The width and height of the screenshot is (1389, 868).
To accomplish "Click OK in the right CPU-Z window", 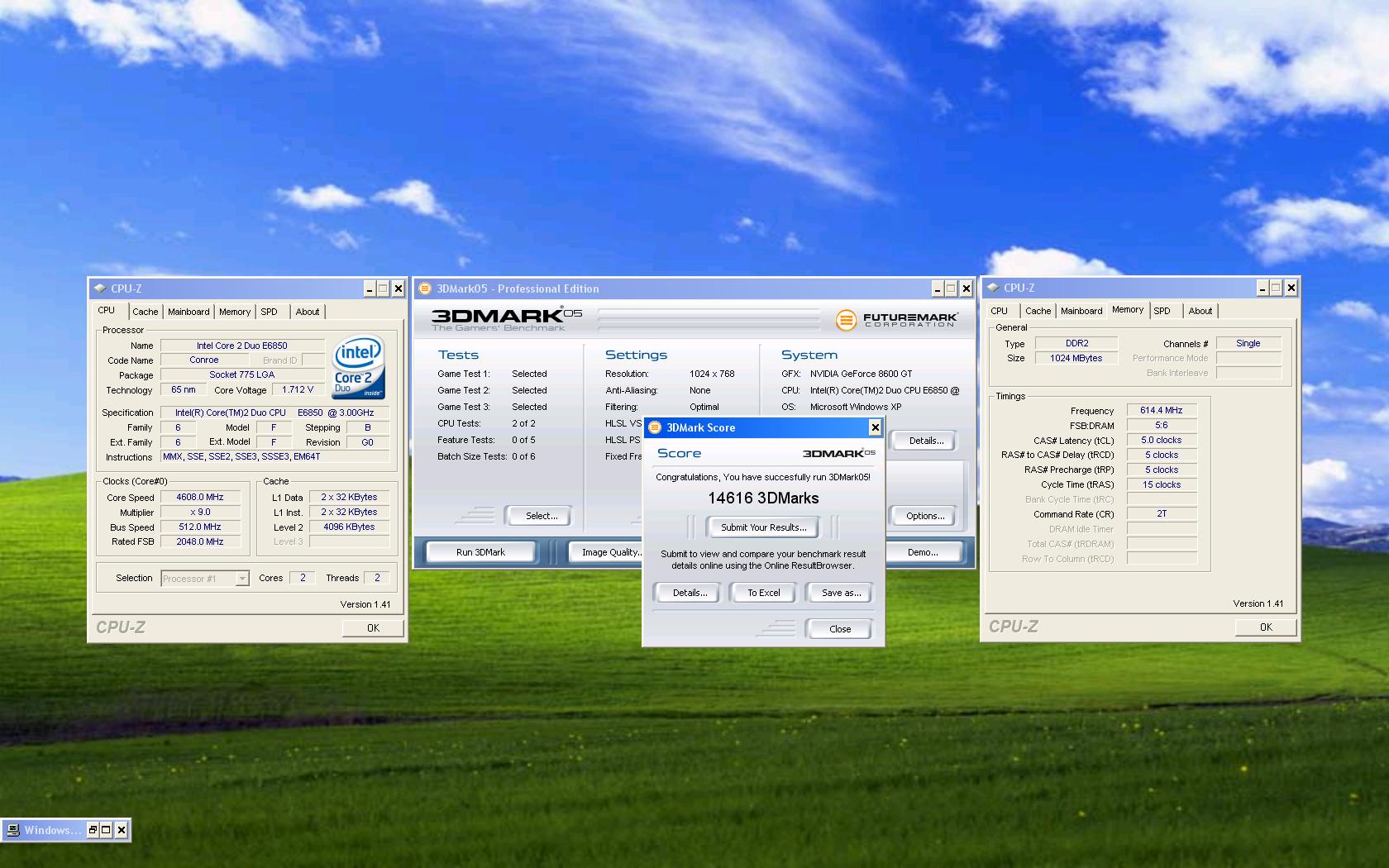I will pos(1266,627).
